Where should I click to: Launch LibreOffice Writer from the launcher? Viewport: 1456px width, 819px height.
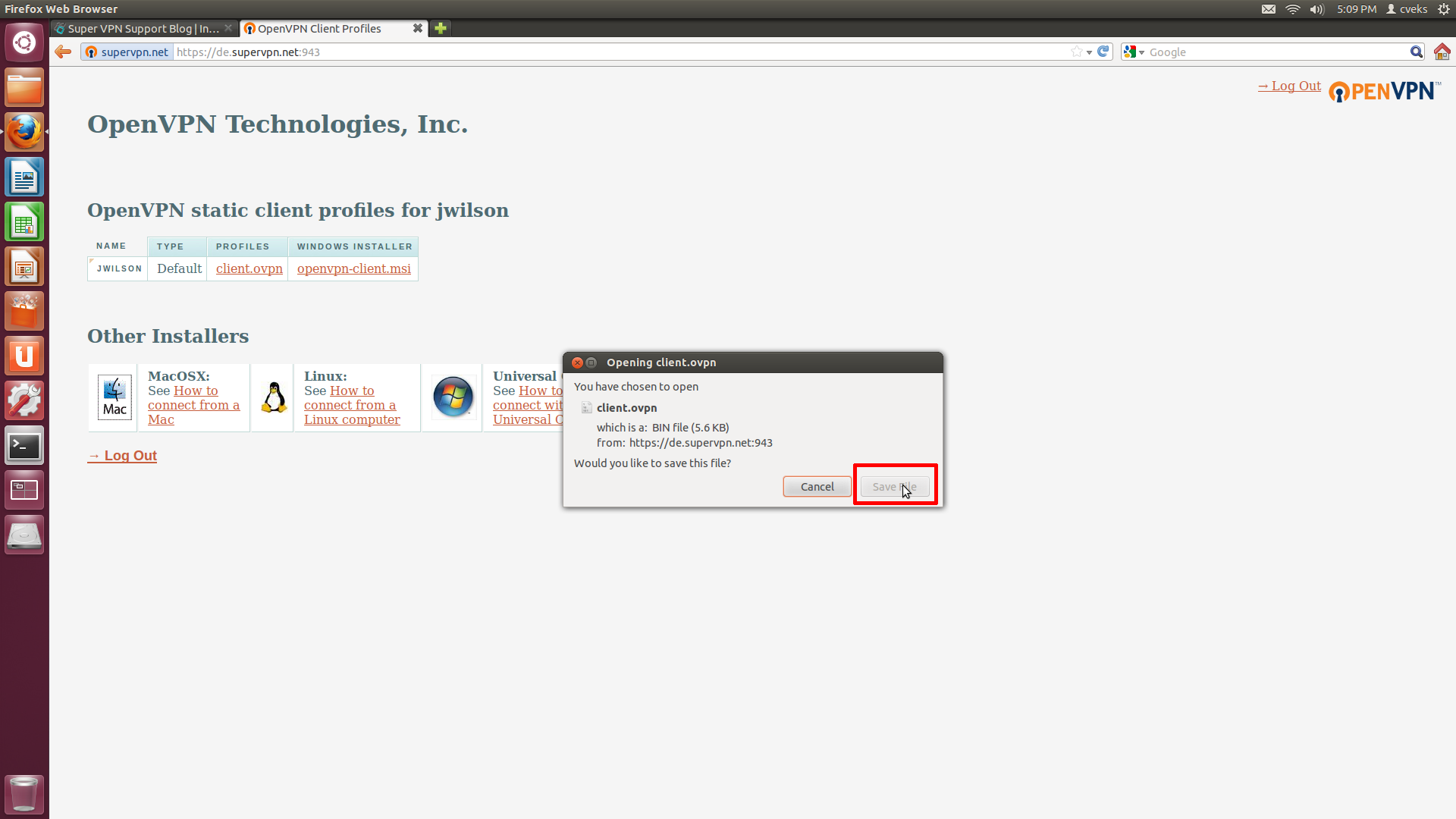click(24, 177)
